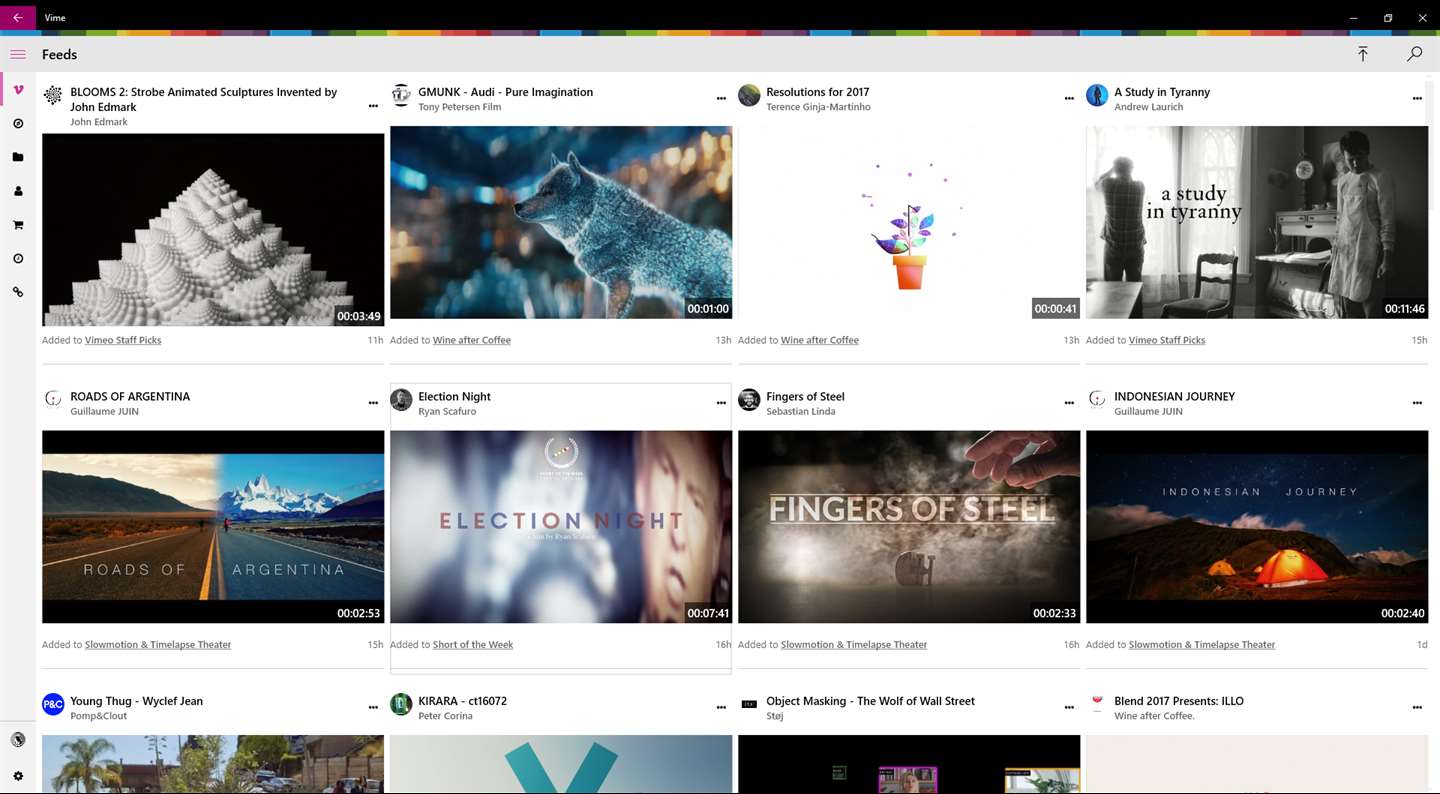Open Slowmotion & Timelapse Theater link under ROADS OF ARGENTINA
This screenshot has width=1440, height=794.
(158, 645)
